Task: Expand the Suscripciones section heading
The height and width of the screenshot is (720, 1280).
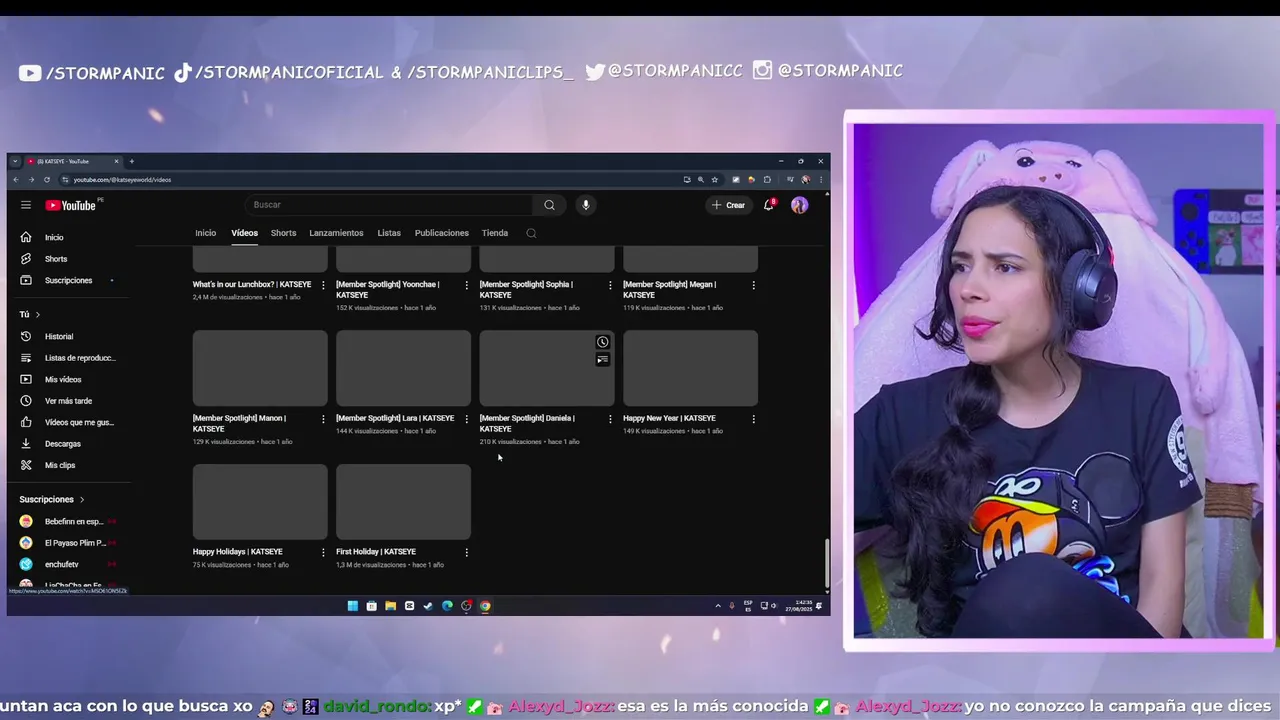Action: tap(52, 499)
